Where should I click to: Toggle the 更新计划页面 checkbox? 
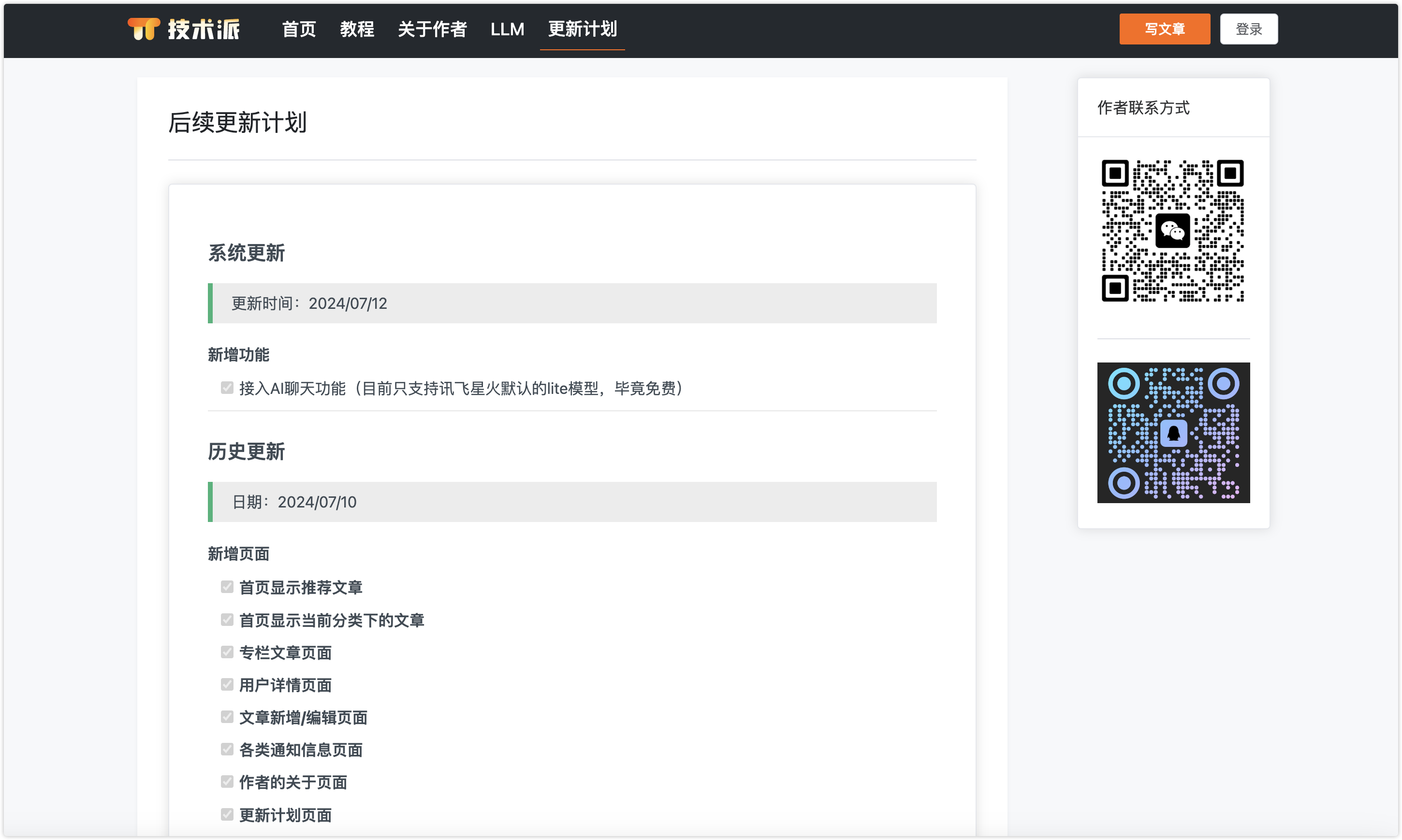click(227, 814)
